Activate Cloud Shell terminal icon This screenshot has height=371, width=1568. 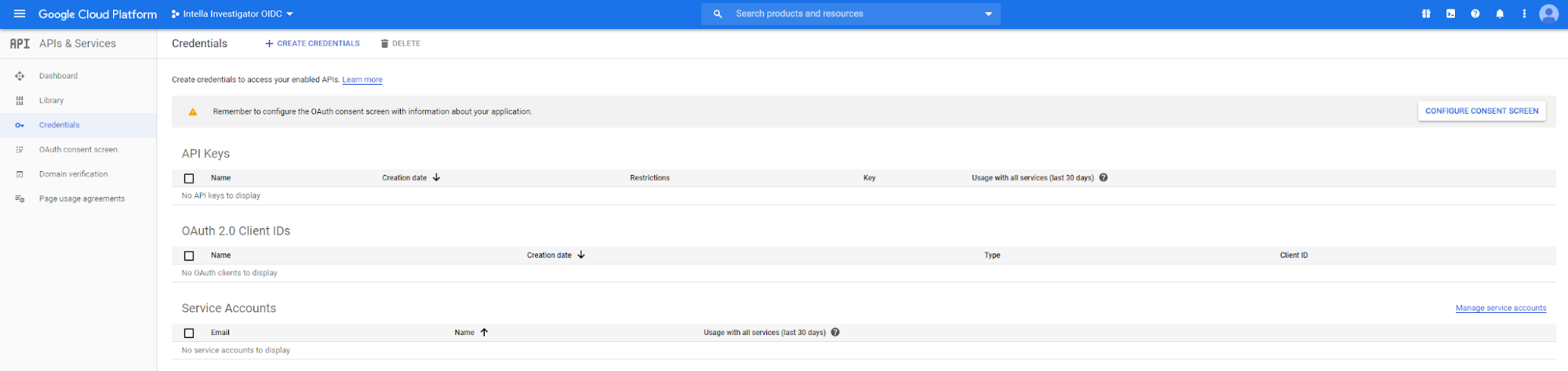pos(1450,14)
